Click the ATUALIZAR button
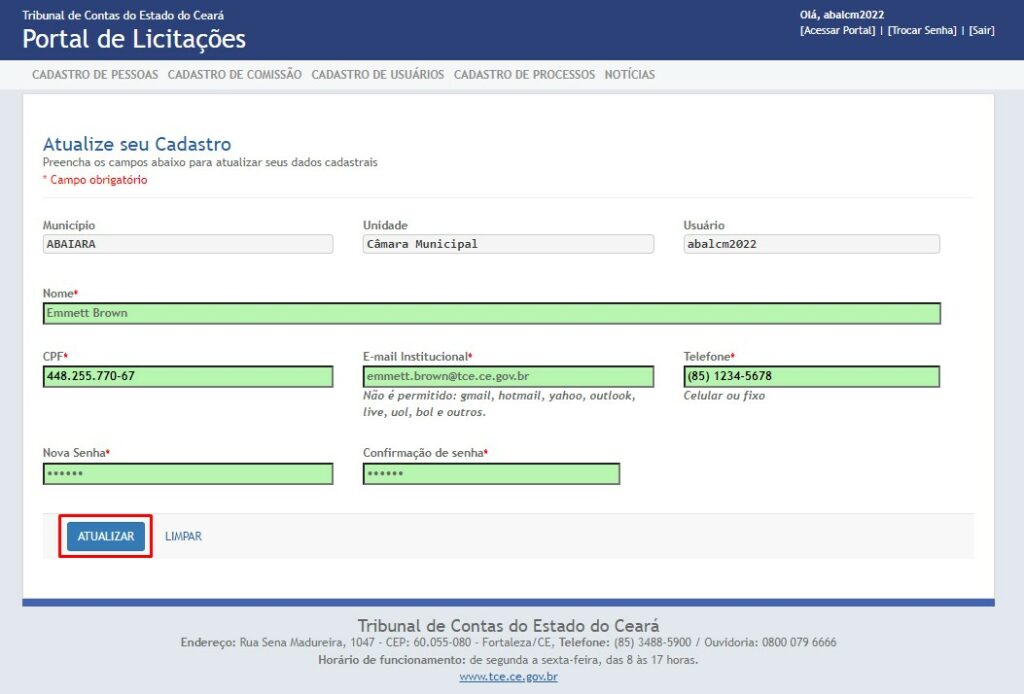Screen dimensions: 1024x694 tap(106, 537)
